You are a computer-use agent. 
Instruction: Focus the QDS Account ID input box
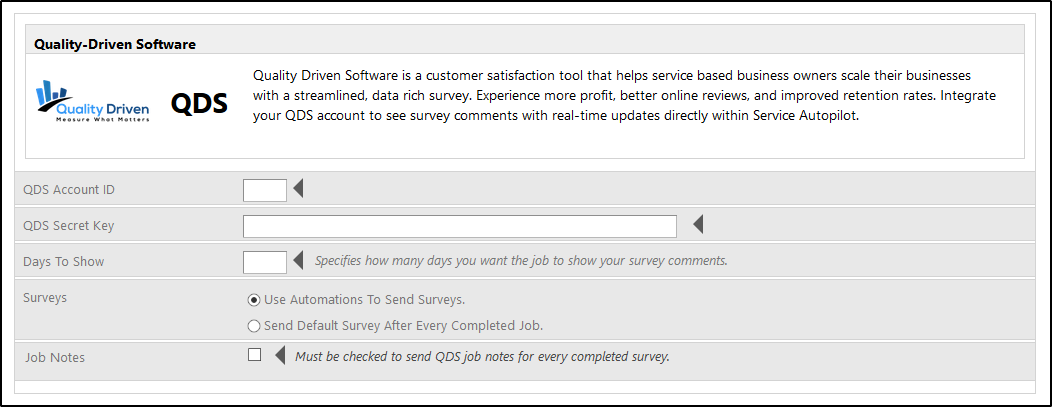click(x=264, y=189)
